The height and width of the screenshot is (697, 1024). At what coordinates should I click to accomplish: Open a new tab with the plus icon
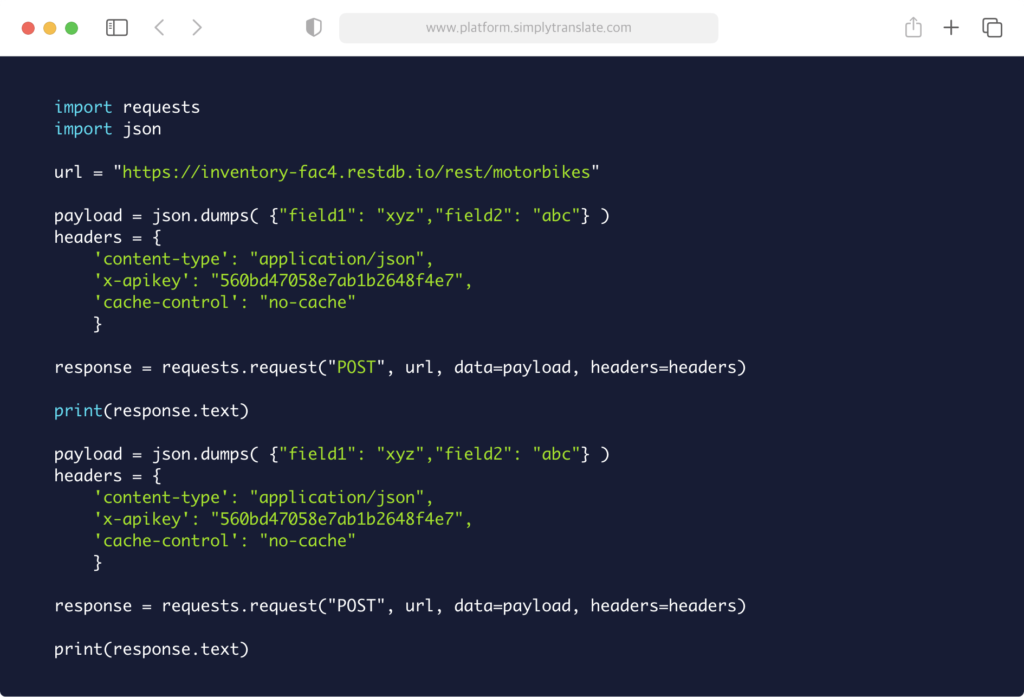click(951, 27)
